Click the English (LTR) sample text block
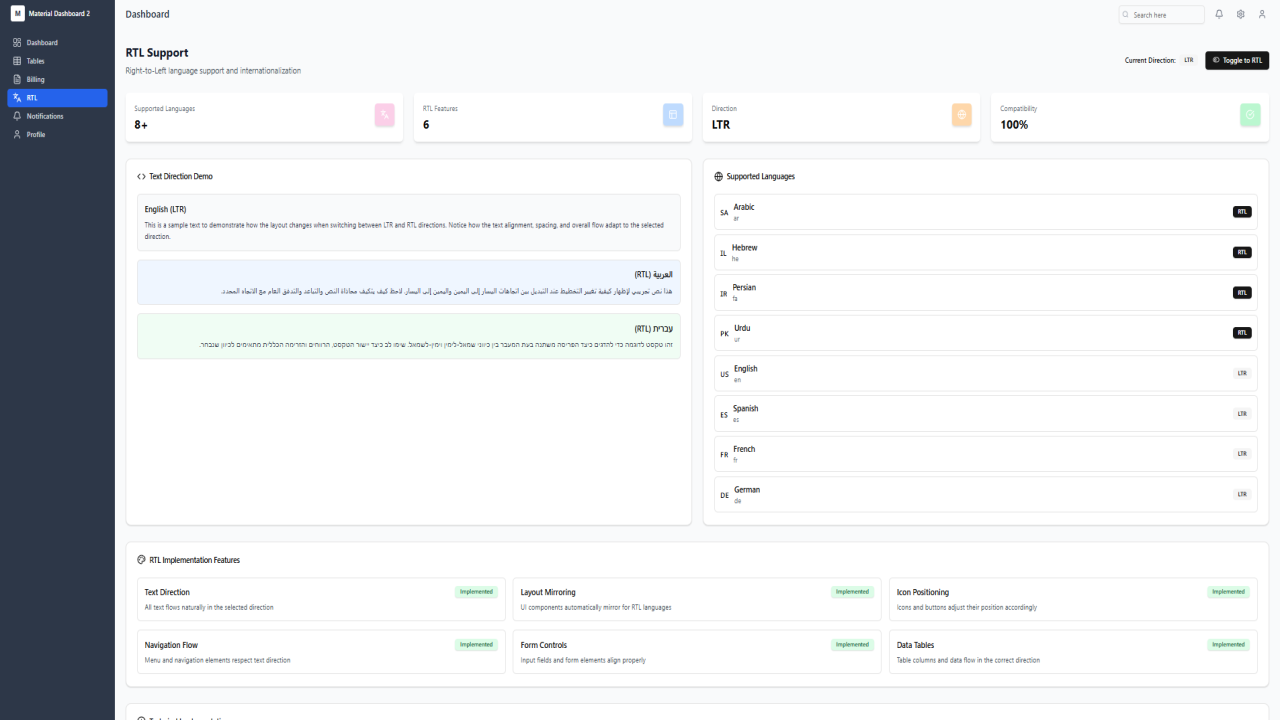 [x=409, y=222]
